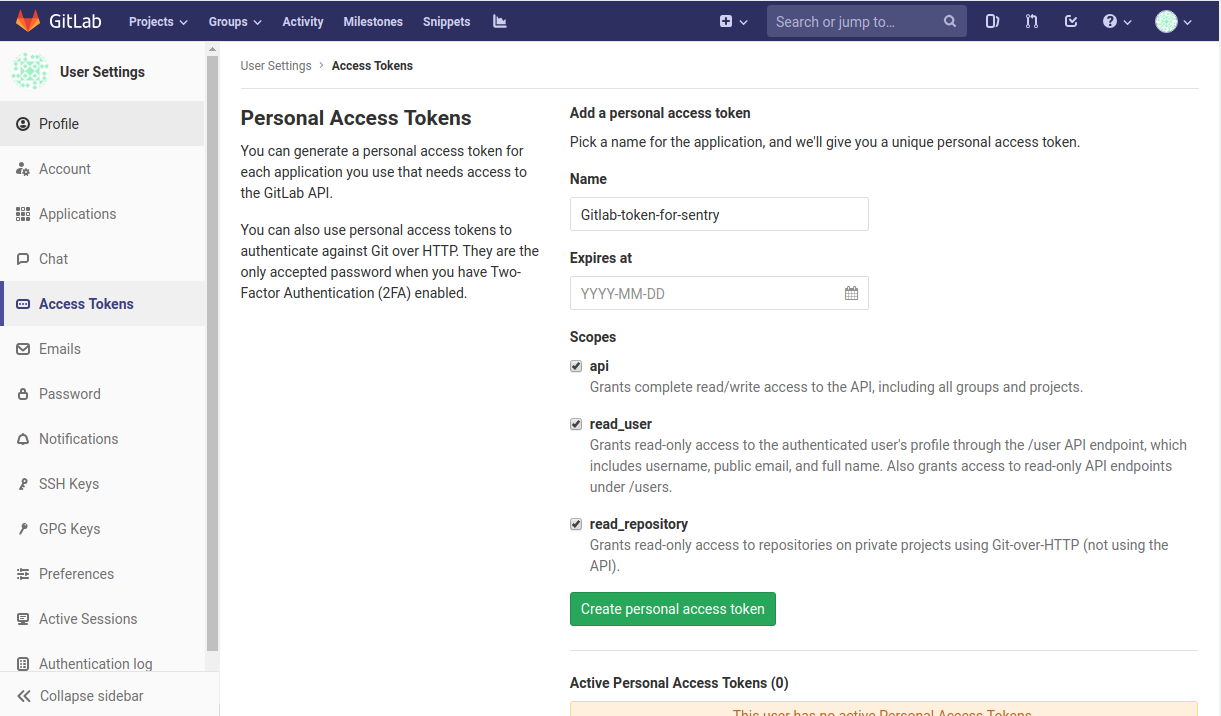This screenshot has height=716, width=1221.
Task: Open SSH Keys in the sidebar
Action: click(102, 484)
